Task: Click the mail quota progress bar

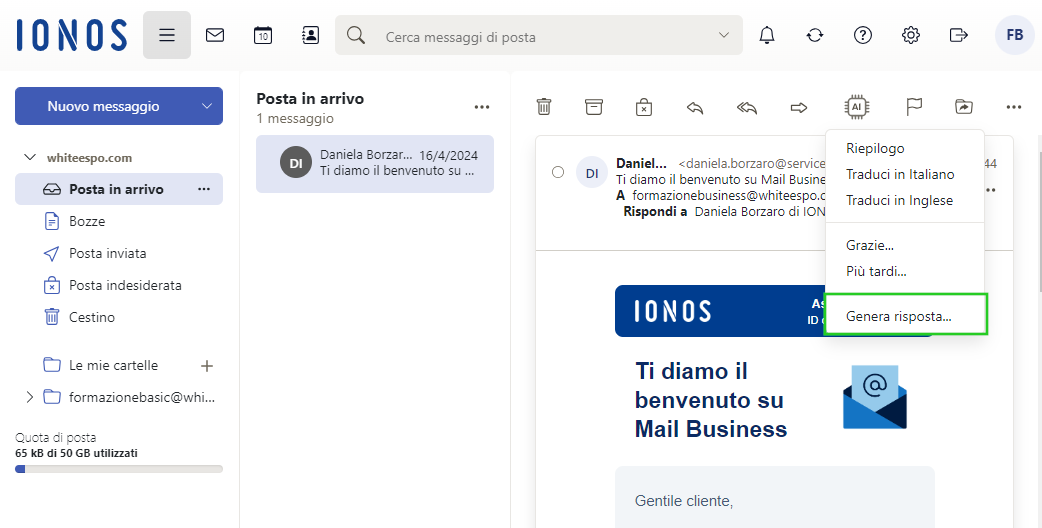Action: (x=119, y=469)
